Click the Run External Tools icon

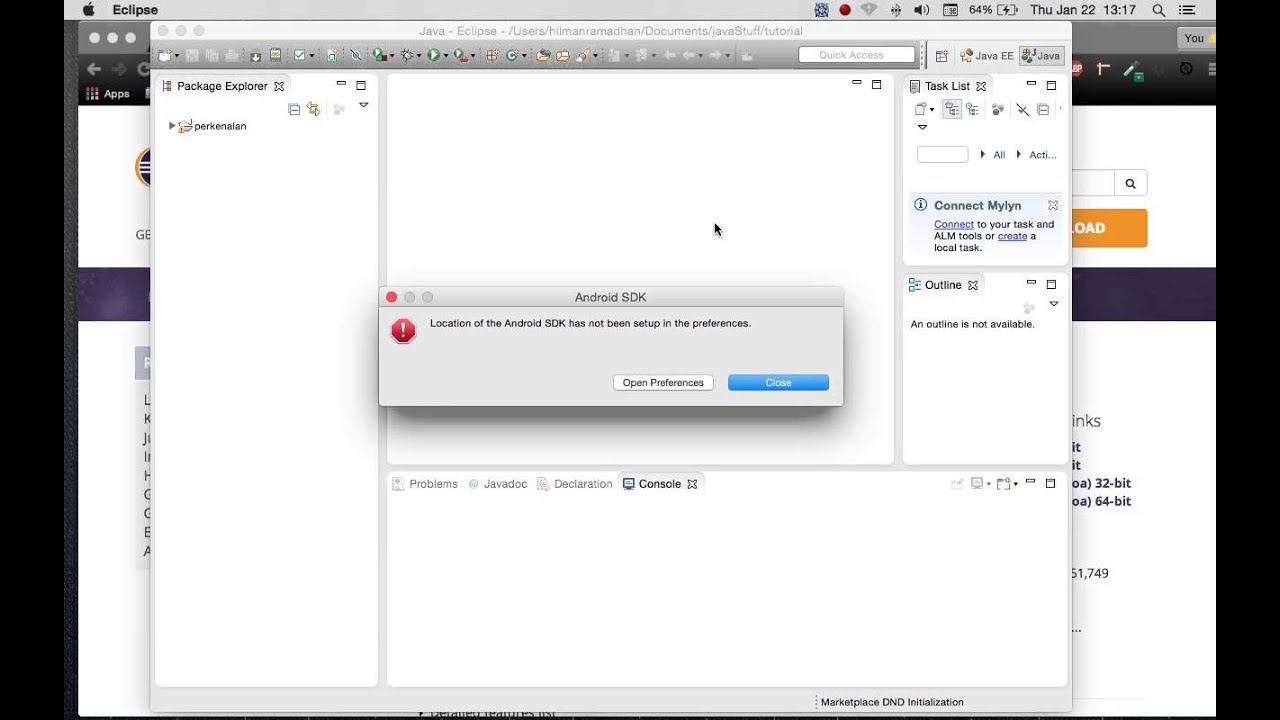(460, 56)
